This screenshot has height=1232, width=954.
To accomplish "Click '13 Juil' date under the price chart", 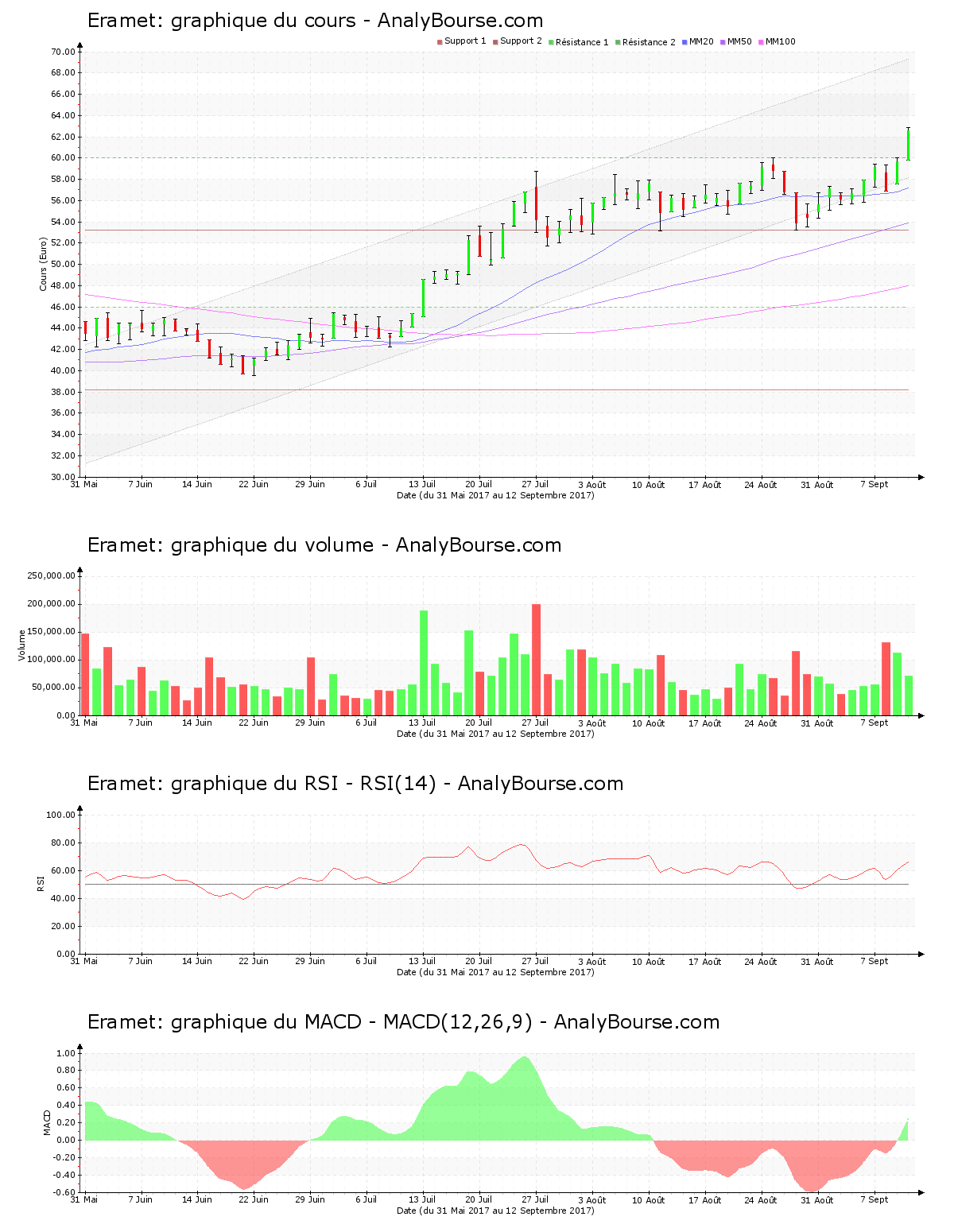I will pos(422,484).
